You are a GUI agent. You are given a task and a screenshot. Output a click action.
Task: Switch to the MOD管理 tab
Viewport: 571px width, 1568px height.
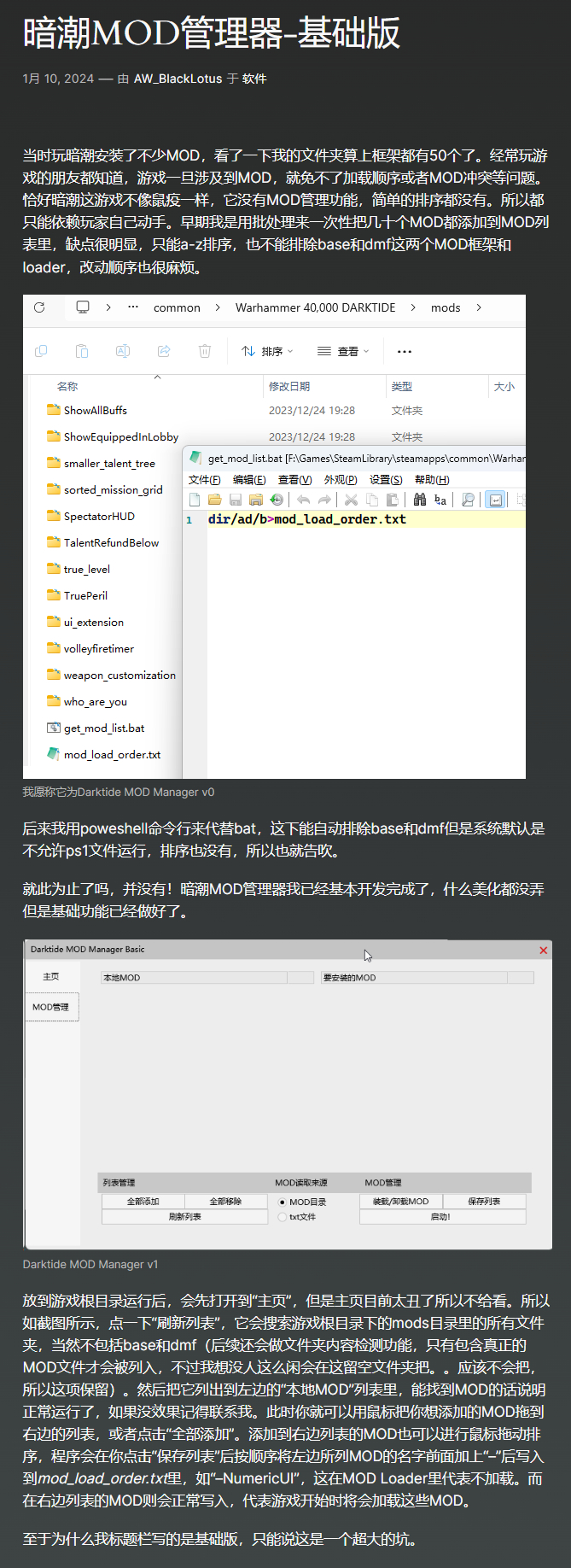pos(51,1007)
